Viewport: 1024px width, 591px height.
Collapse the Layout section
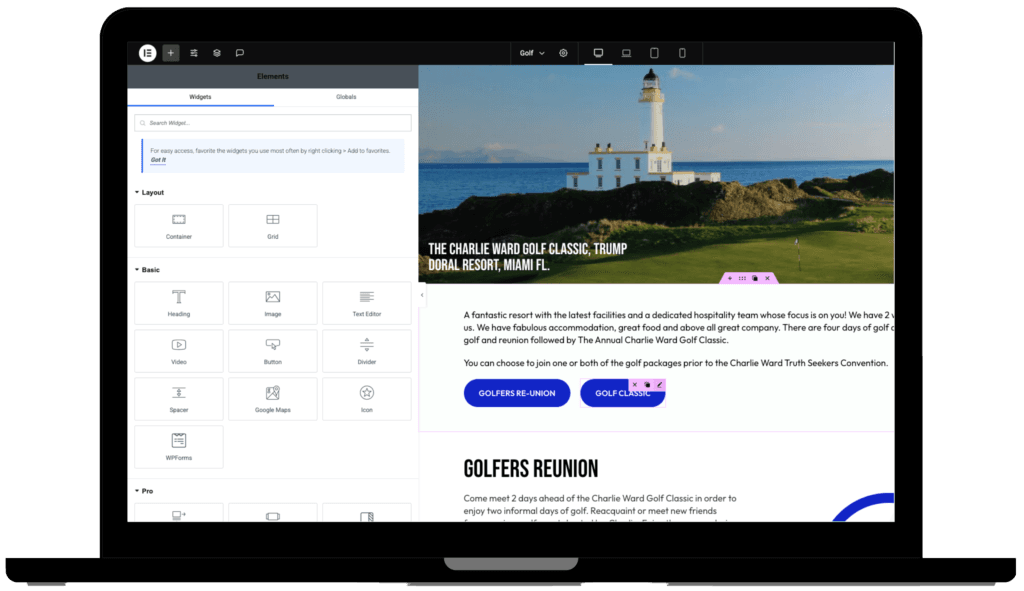pos(150,193)
